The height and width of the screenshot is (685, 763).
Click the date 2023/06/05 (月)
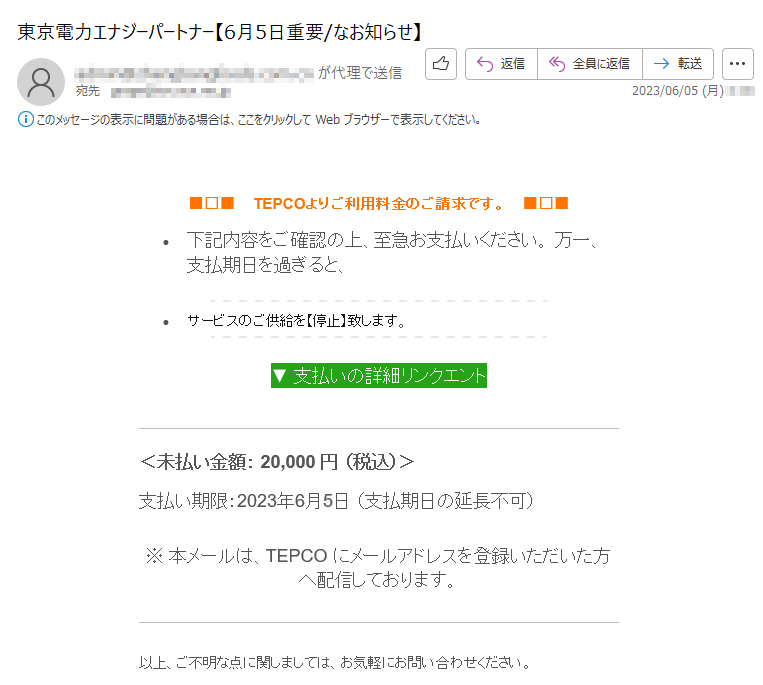678,91
